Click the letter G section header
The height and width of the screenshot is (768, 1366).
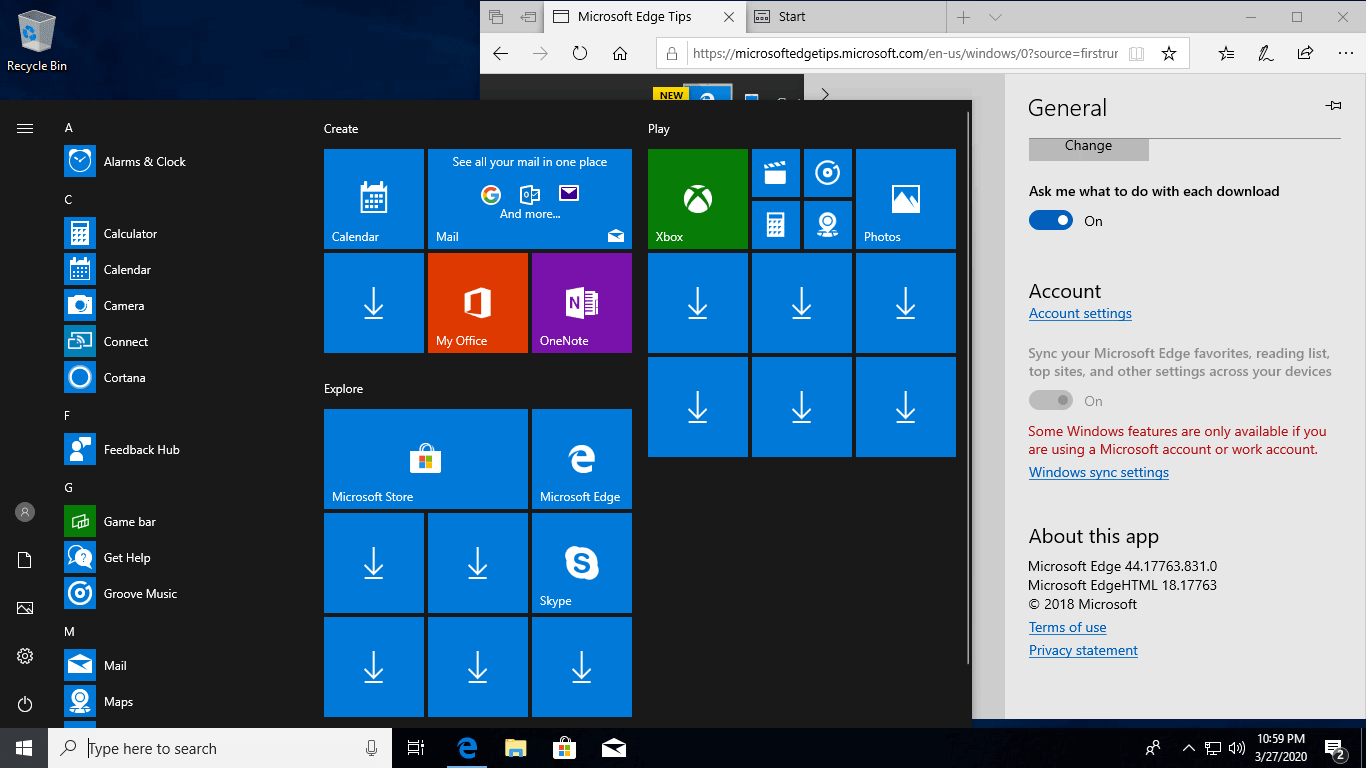(69, 488)
